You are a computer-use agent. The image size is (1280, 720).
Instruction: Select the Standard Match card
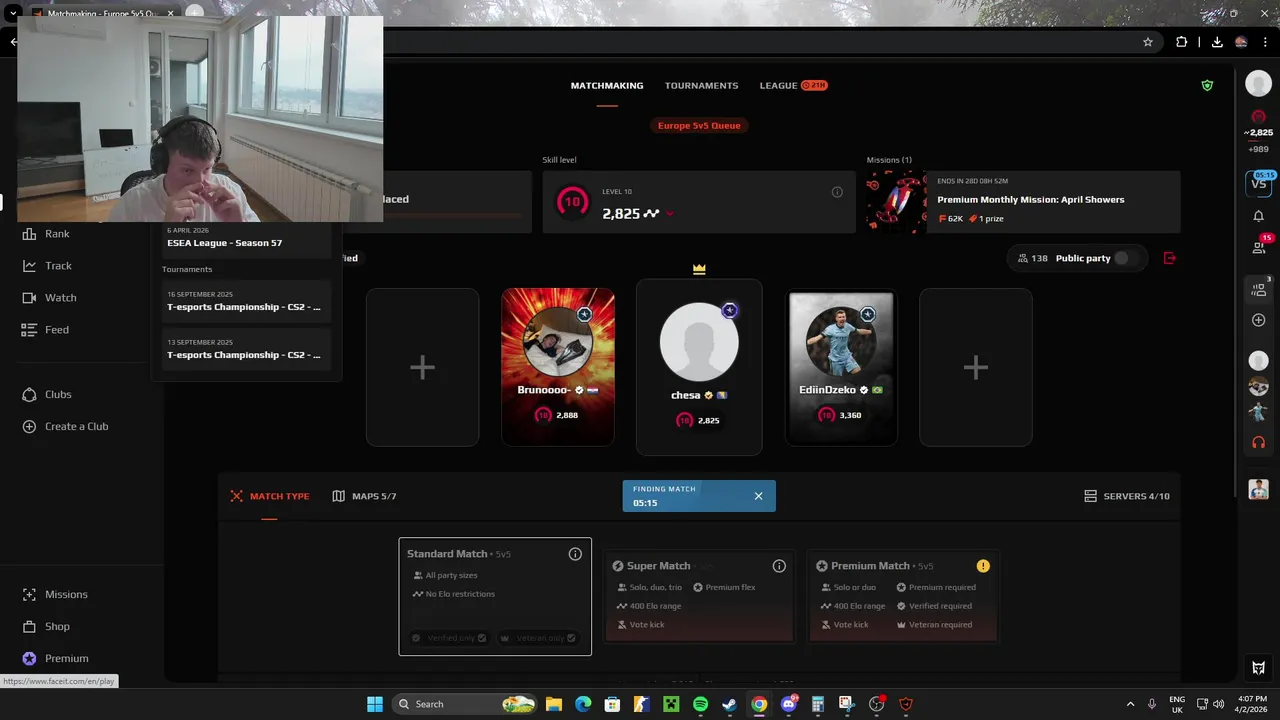point(495,597)
